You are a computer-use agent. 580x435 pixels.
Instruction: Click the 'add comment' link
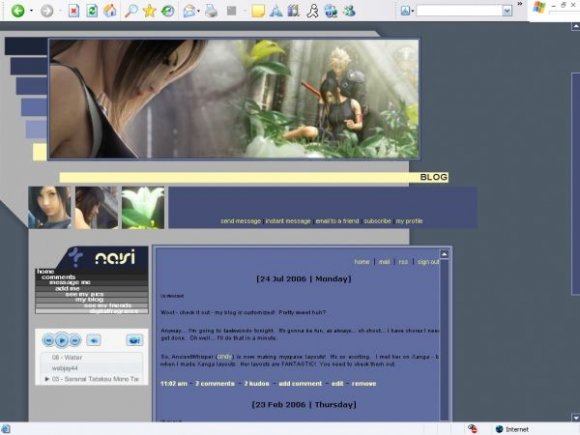[300, 384]
